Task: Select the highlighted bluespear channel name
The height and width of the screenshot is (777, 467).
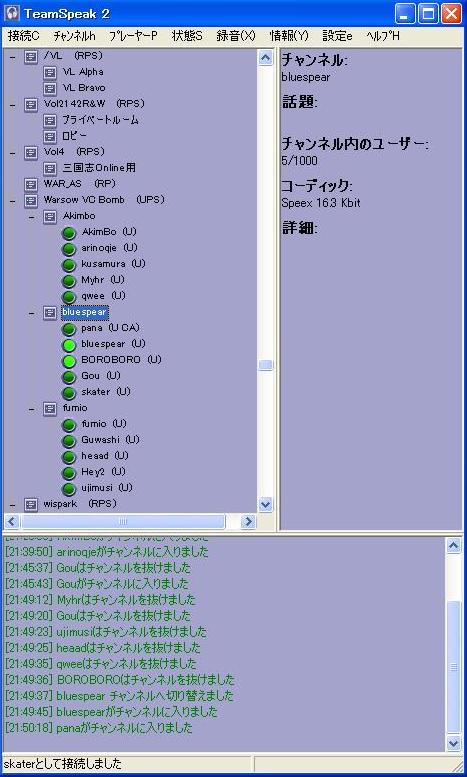Action: (x=85, y=312)
